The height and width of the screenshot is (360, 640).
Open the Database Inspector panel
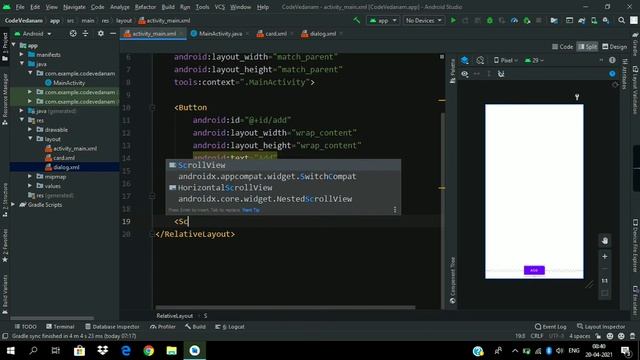[x=112, y=327]
